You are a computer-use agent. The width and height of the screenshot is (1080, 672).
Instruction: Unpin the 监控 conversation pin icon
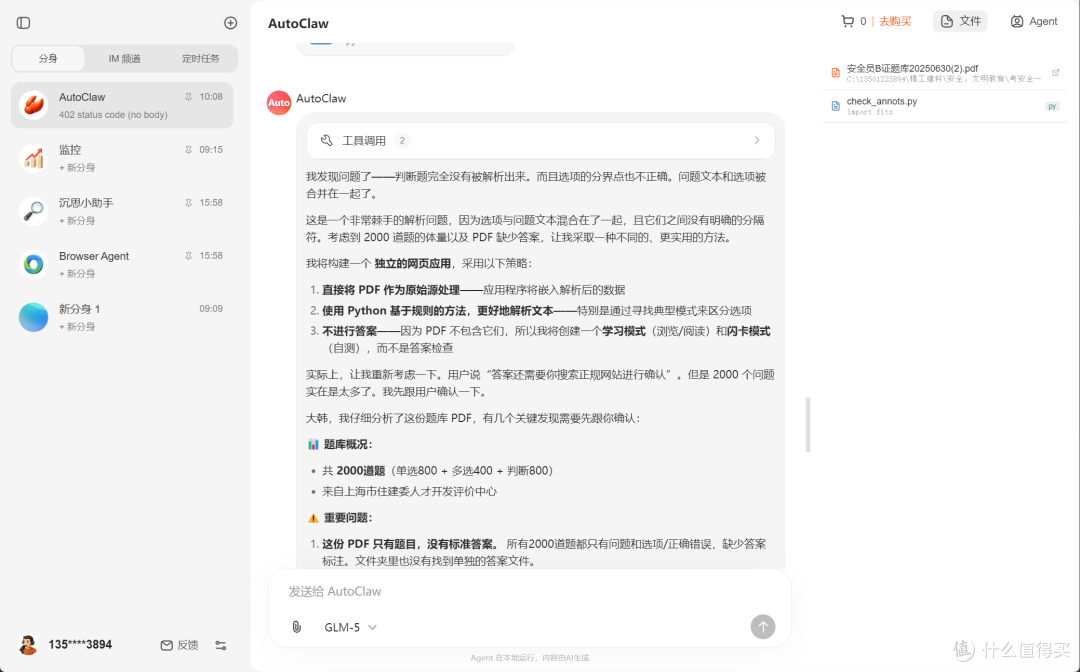tap(188, 149)
